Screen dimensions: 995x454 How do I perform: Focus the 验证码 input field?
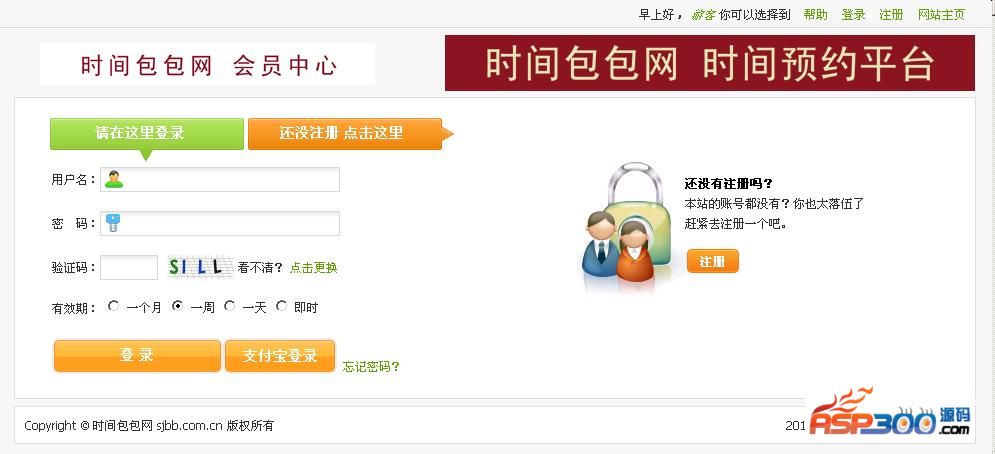[129, 267]
